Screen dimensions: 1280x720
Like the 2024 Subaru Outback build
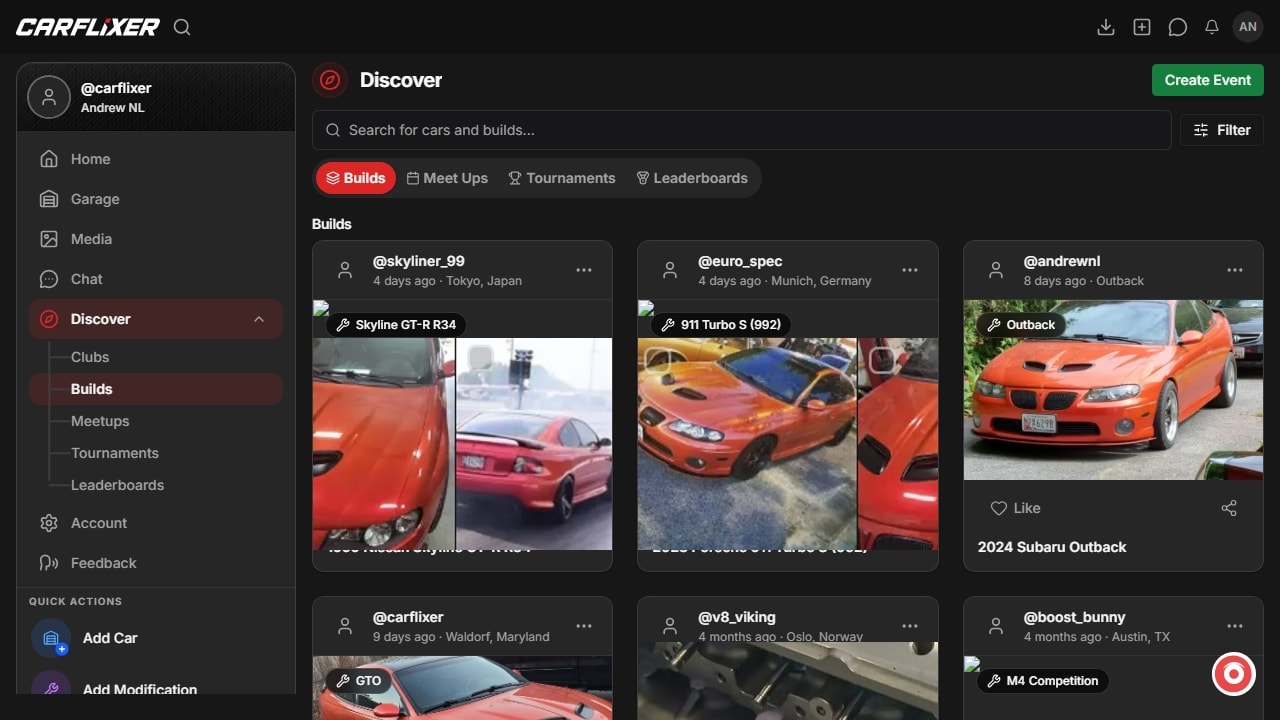point(1015,508)
